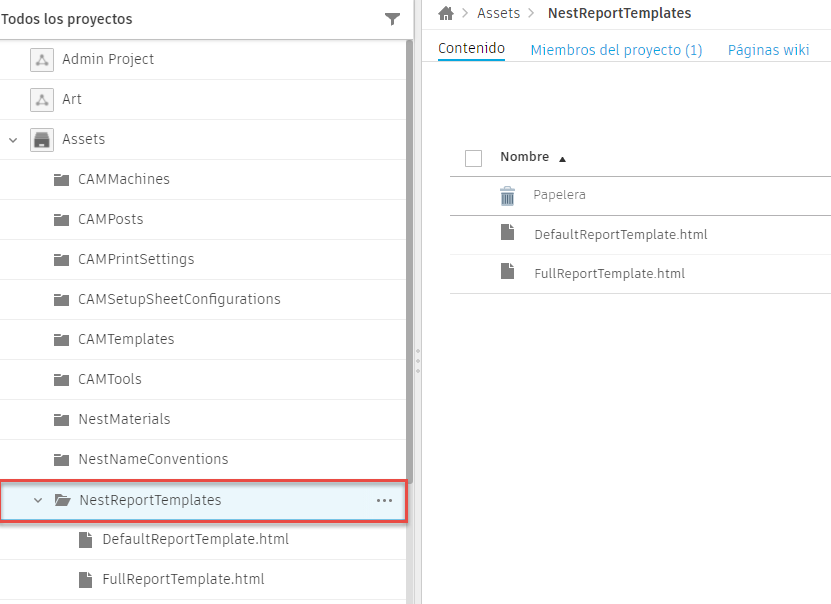This screenshot has width=831, height=604.
Task: Click the project tree vertical scrollbar
Action: [x=409, y=250]
